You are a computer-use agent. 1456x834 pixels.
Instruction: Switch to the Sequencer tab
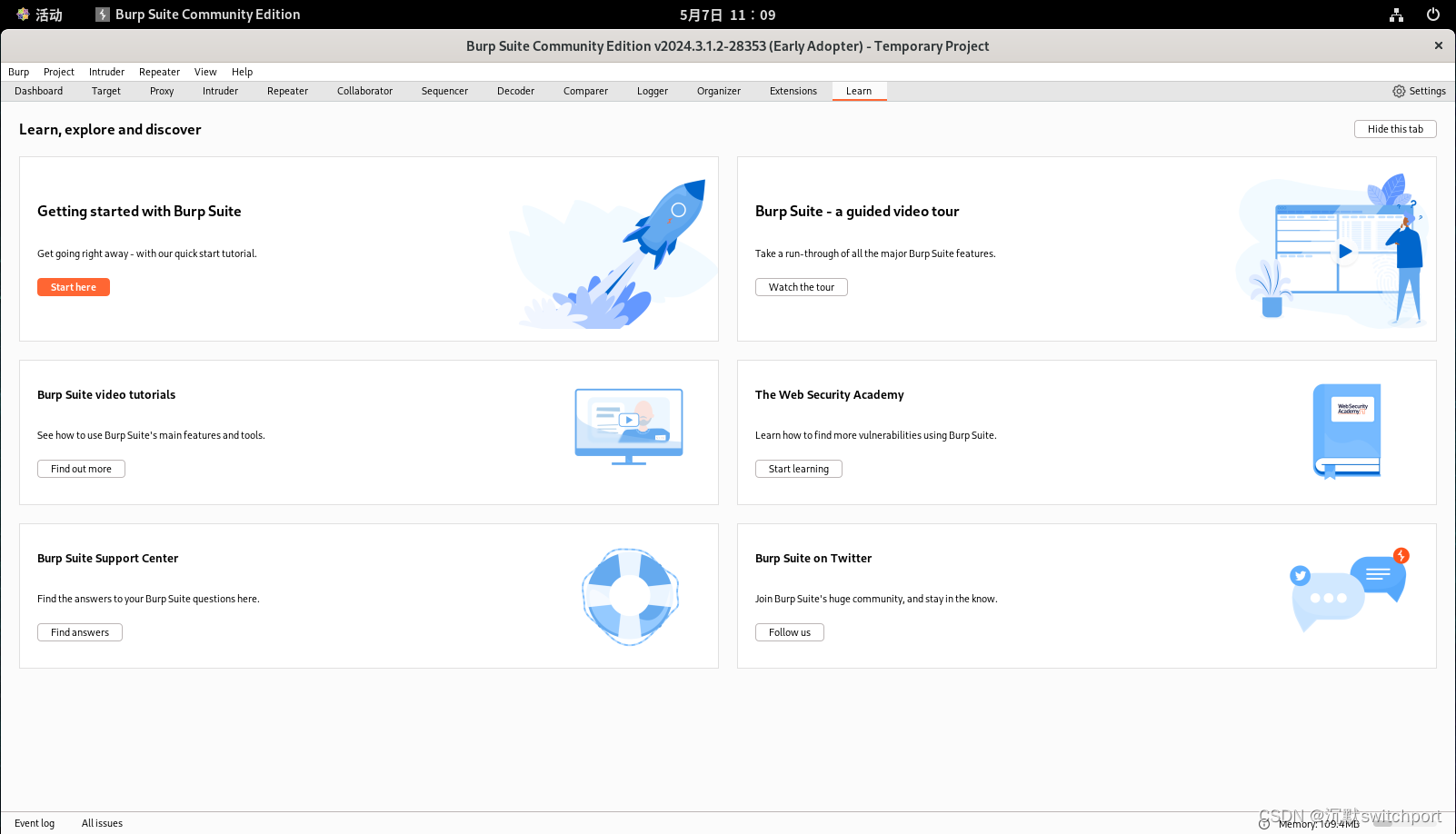pyautogui.click(x=444, y=91)
